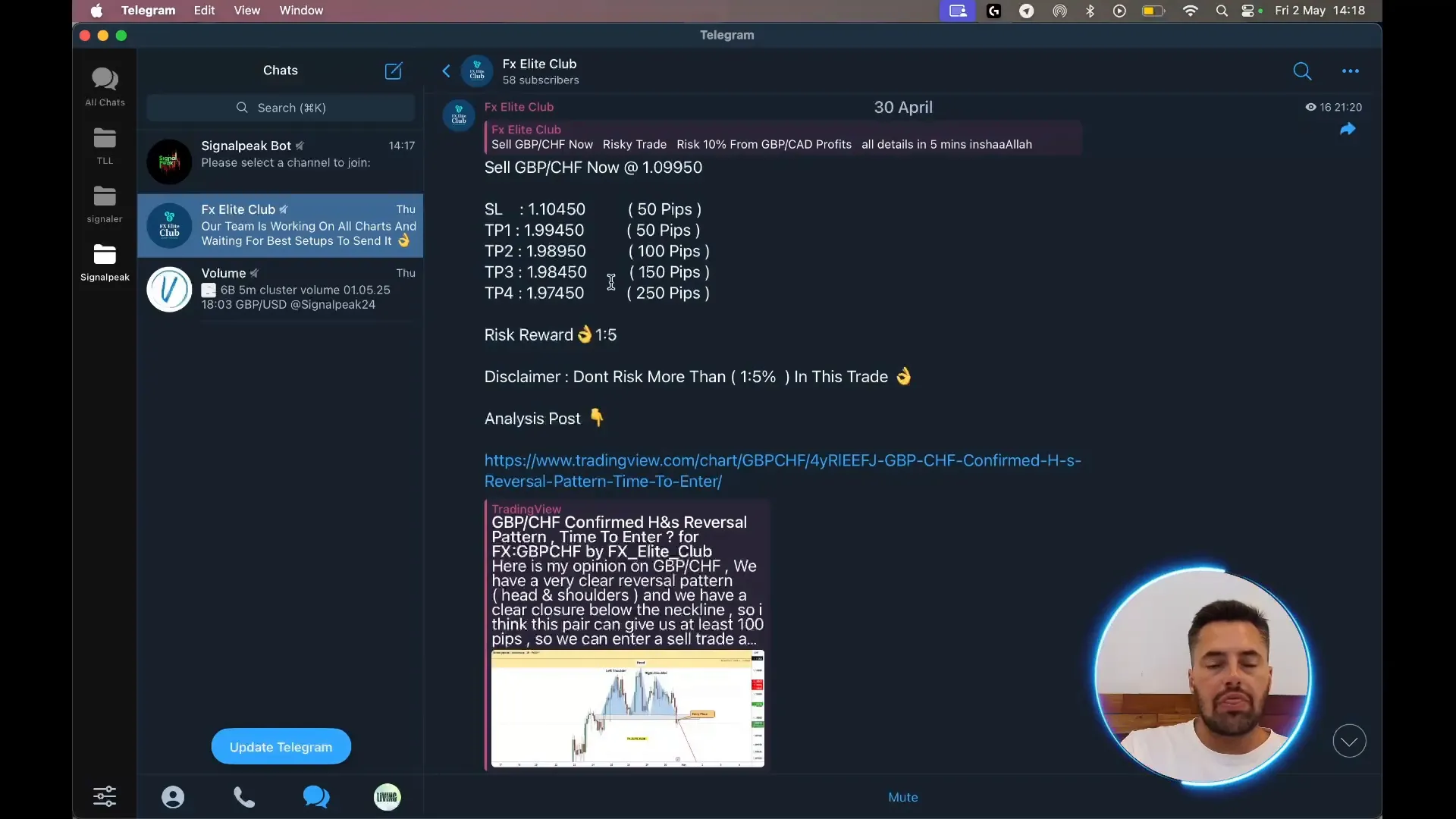Open the Contacts tab
Viewport: 1456px width, 819px height.
[173, 797]
